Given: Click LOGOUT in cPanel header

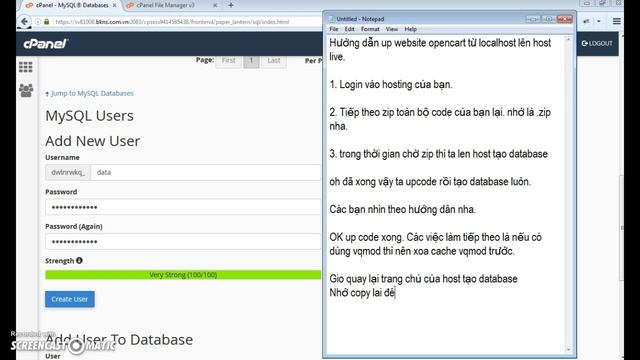Looking at the screenshot, I should (x=597, y=43).
